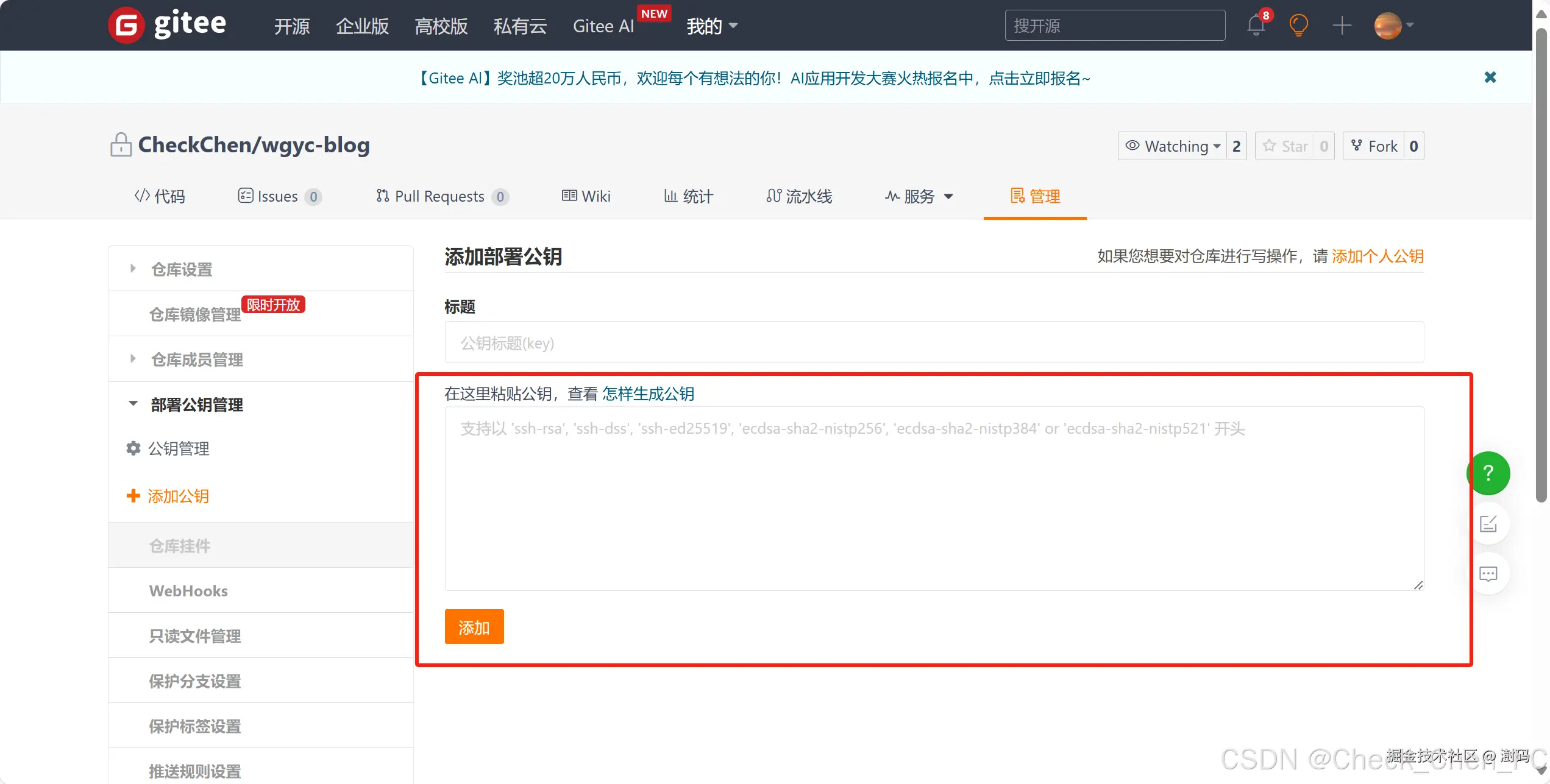The width and height of the screenshot is (1550, 784).
Task: Open the Watching dropdown
Action: click(1172, 146)
